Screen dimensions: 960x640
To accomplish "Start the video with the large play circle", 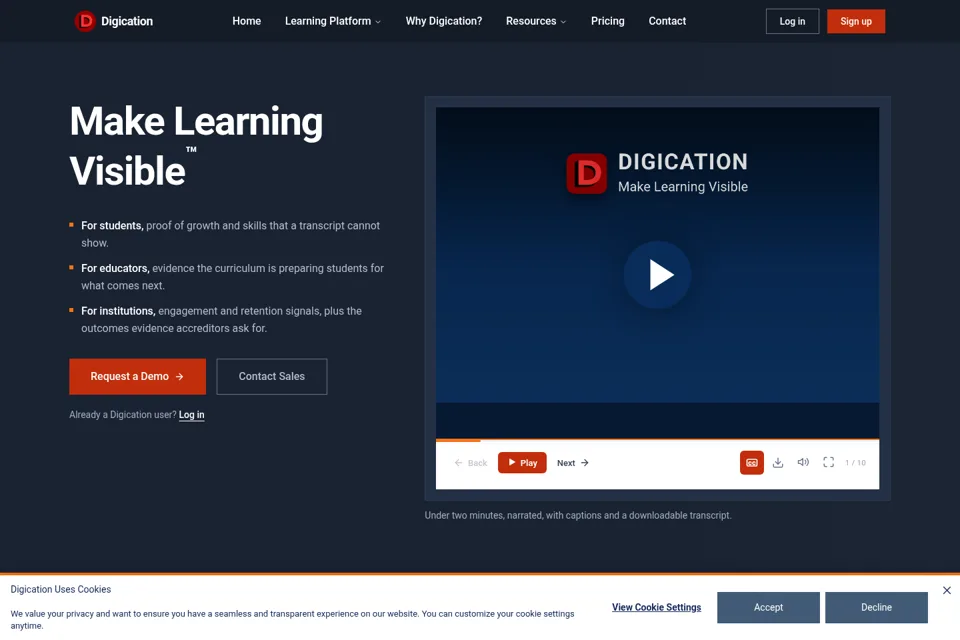I will pyautogui.click(x=657, y=274).
